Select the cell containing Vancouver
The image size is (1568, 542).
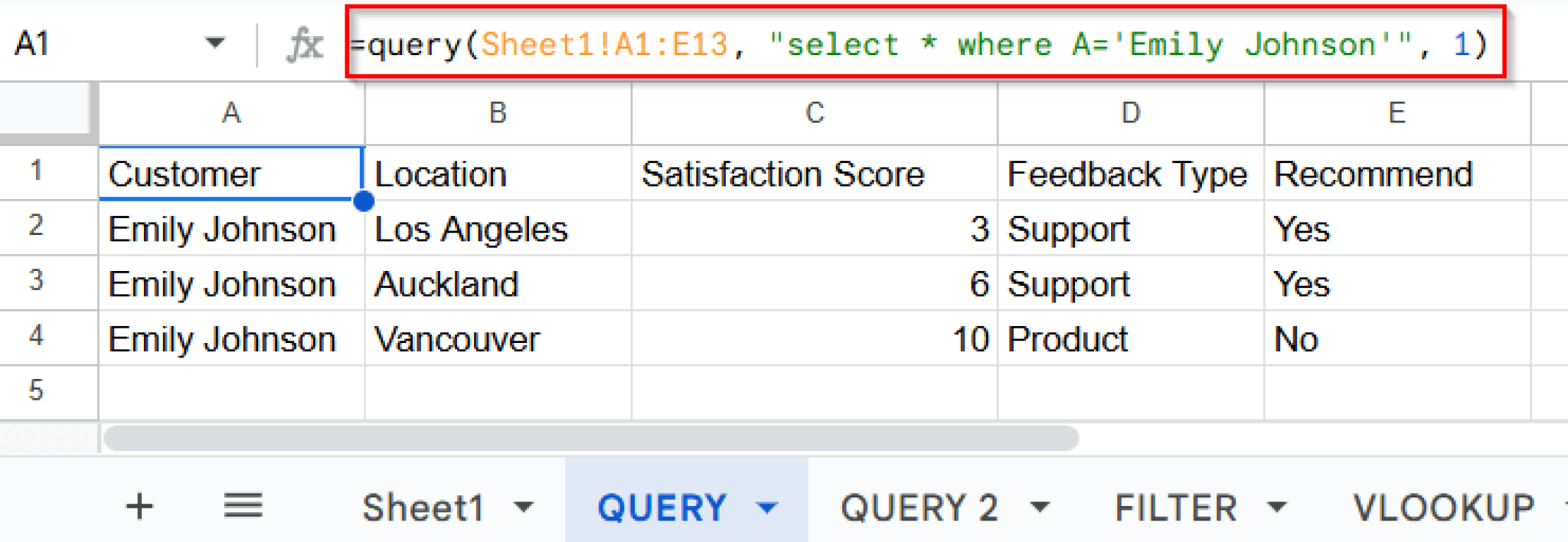498,339
